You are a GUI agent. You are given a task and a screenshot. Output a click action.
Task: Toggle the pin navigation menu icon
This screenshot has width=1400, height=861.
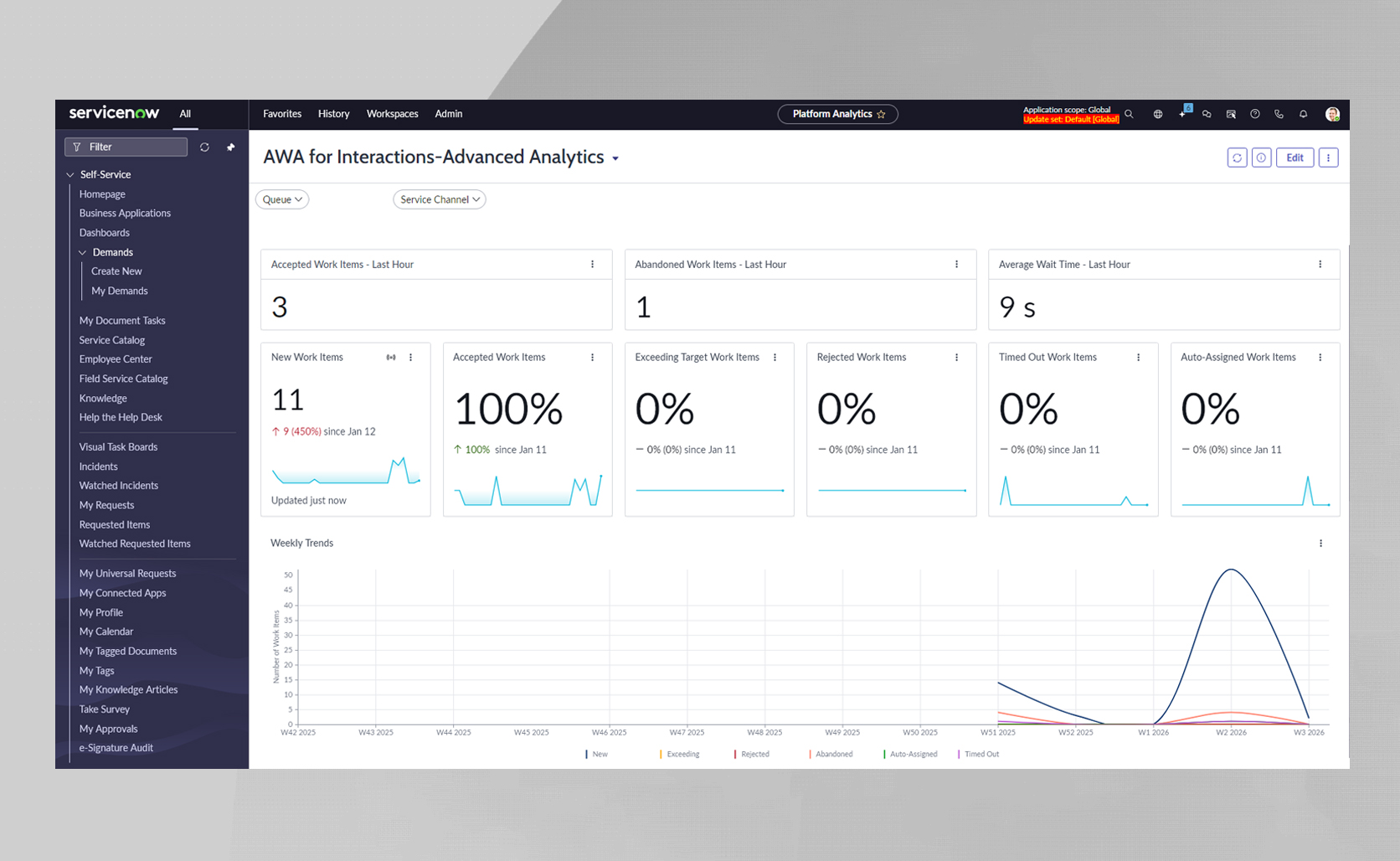click(x=230, y=147)
